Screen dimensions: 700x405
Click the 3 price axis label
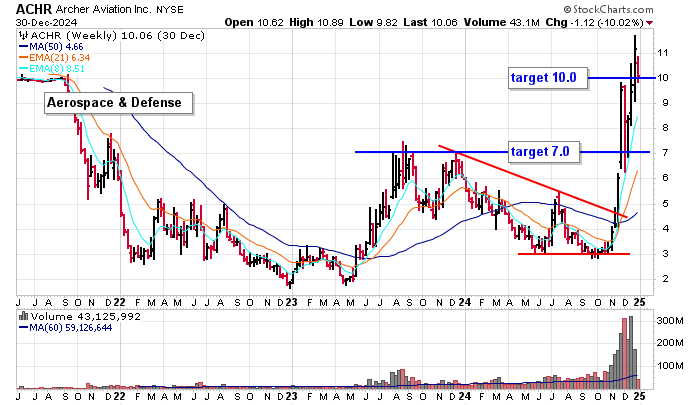pos(665,254)
